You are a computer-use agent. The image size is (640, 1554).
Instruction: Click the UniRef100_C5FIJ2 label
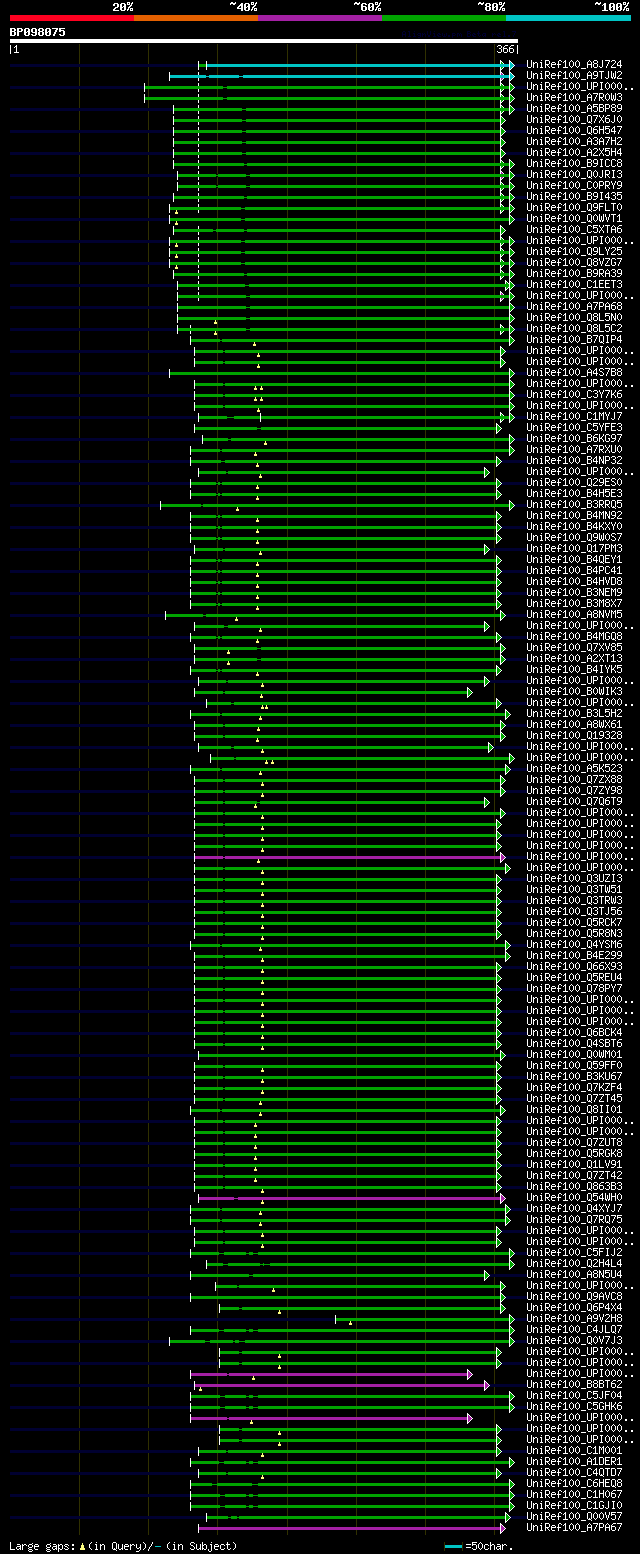click(x=574, y=1253)
